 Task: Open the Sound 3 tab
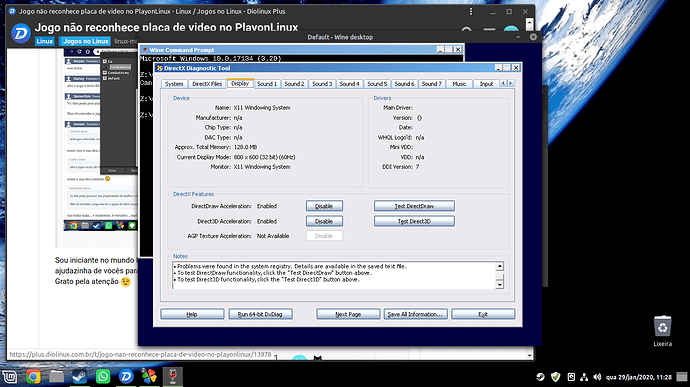coord(322,84)
